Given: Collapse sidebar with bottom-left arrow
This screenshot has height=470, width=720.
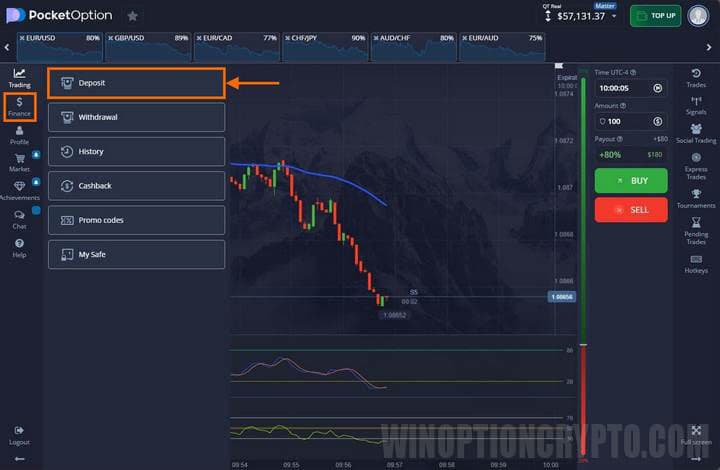Looking at the screenshot, I should (19, 458).
